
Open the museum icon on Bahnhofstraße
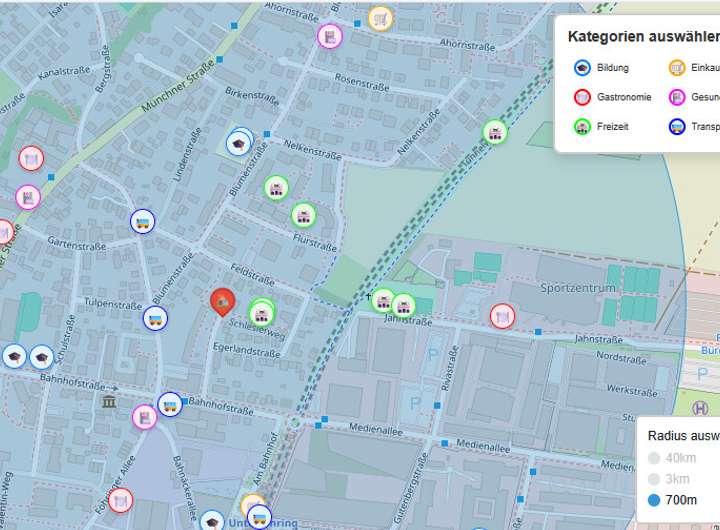(x=109, y=402)
